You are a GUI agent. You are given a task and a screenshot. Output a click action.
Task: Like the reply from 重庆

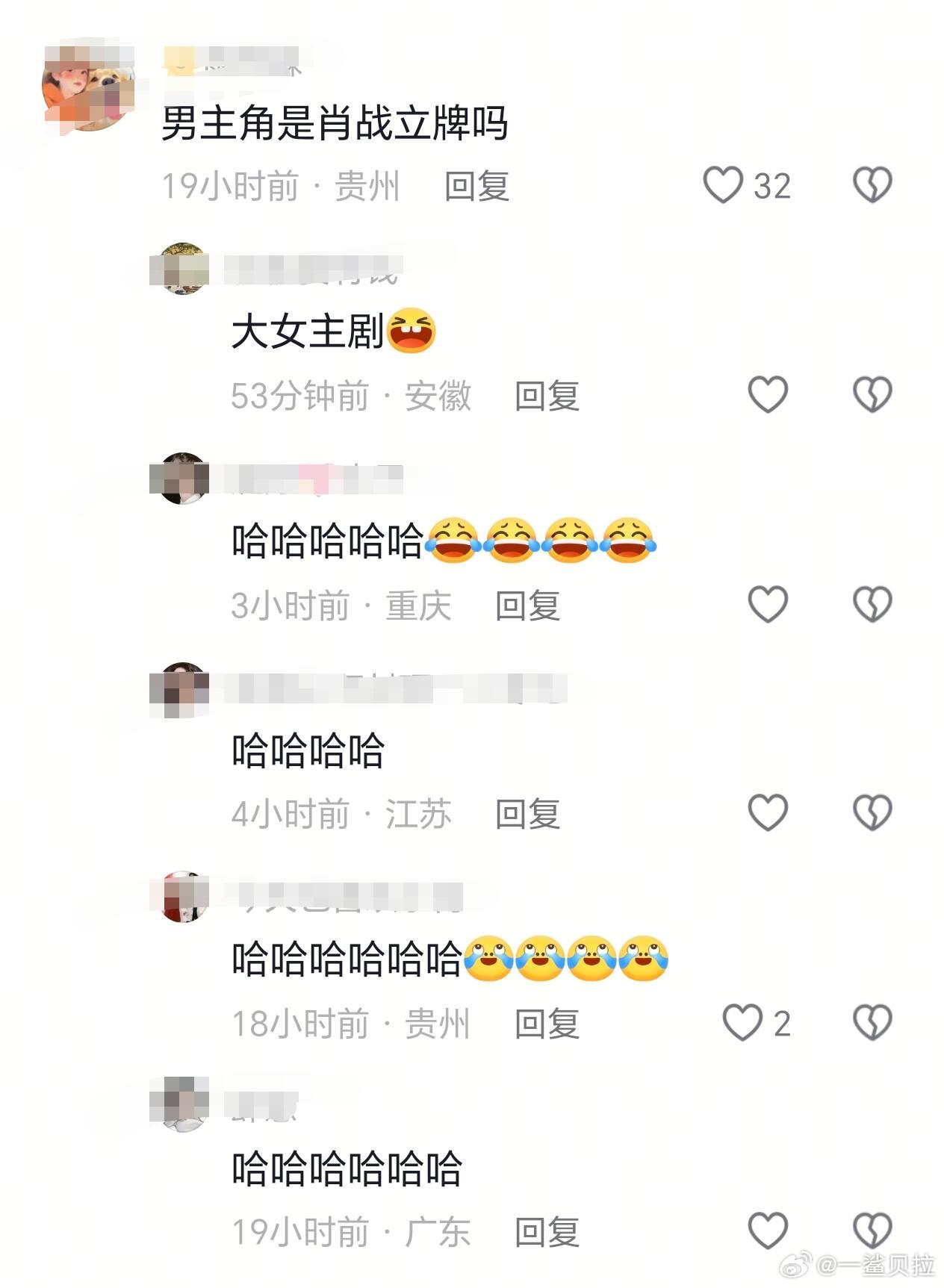768,604
